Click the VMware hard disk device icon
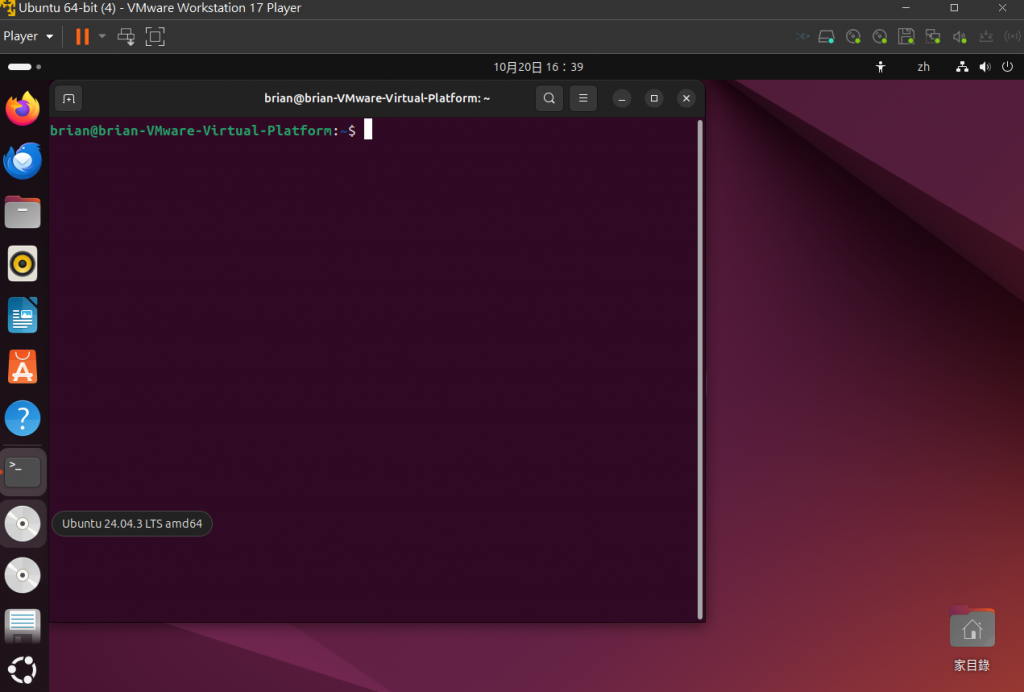Image resolution: width=1024 pixels, height=692 pixels. point(826,37)
